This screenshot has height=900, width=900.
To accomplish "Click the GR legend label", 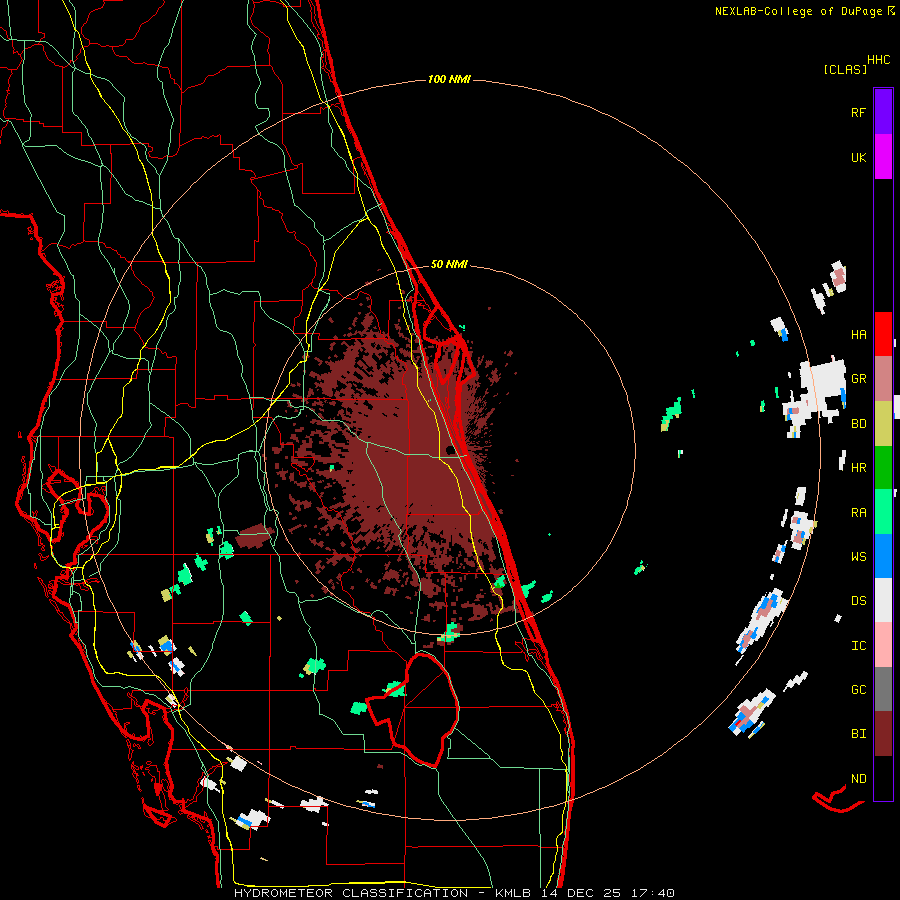I will click(x=858, y=379).
